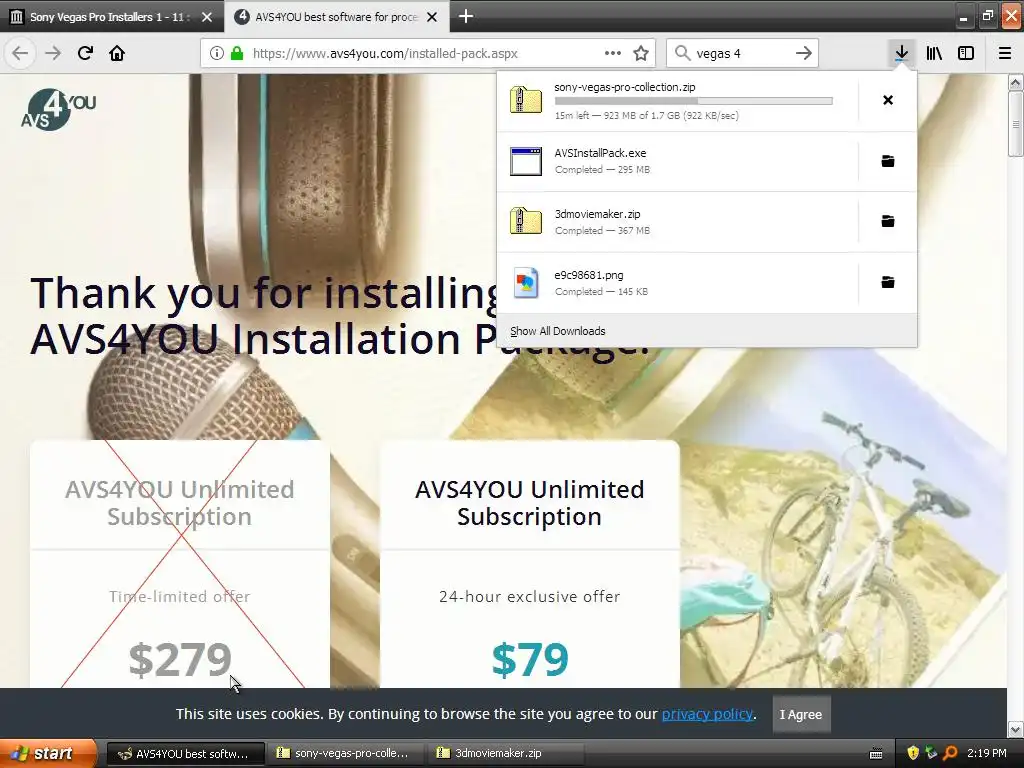
Task: Accept cookies with I Agree button
Action: (801, 714)
